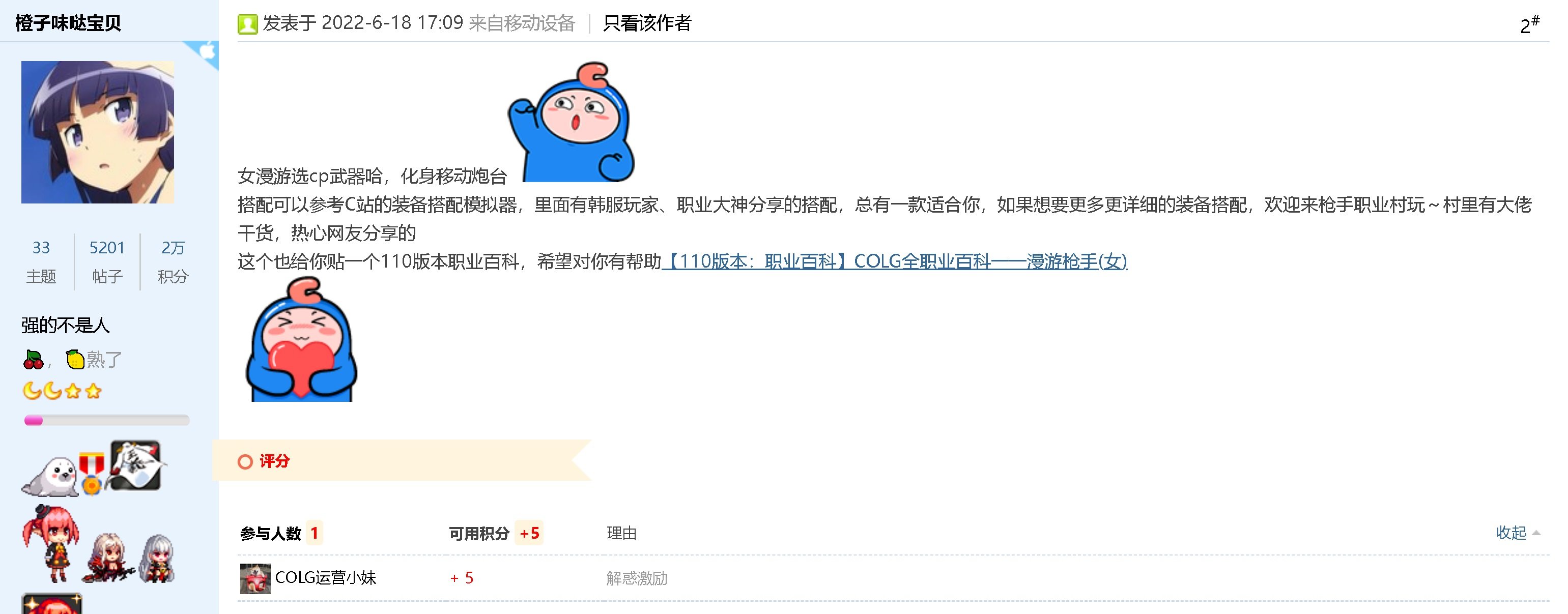Click the lemon 熟了 icon
This screenshot has height=614, width=1568.
(x=75, y=360)
